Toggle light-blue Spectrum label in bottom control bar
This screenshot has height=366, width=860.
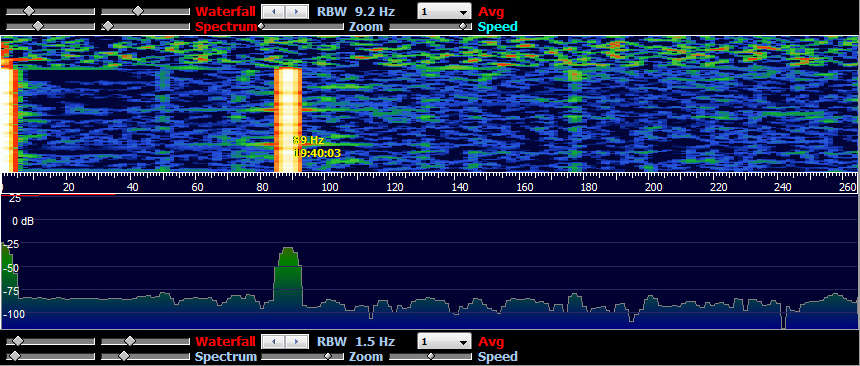coord(226,357)
